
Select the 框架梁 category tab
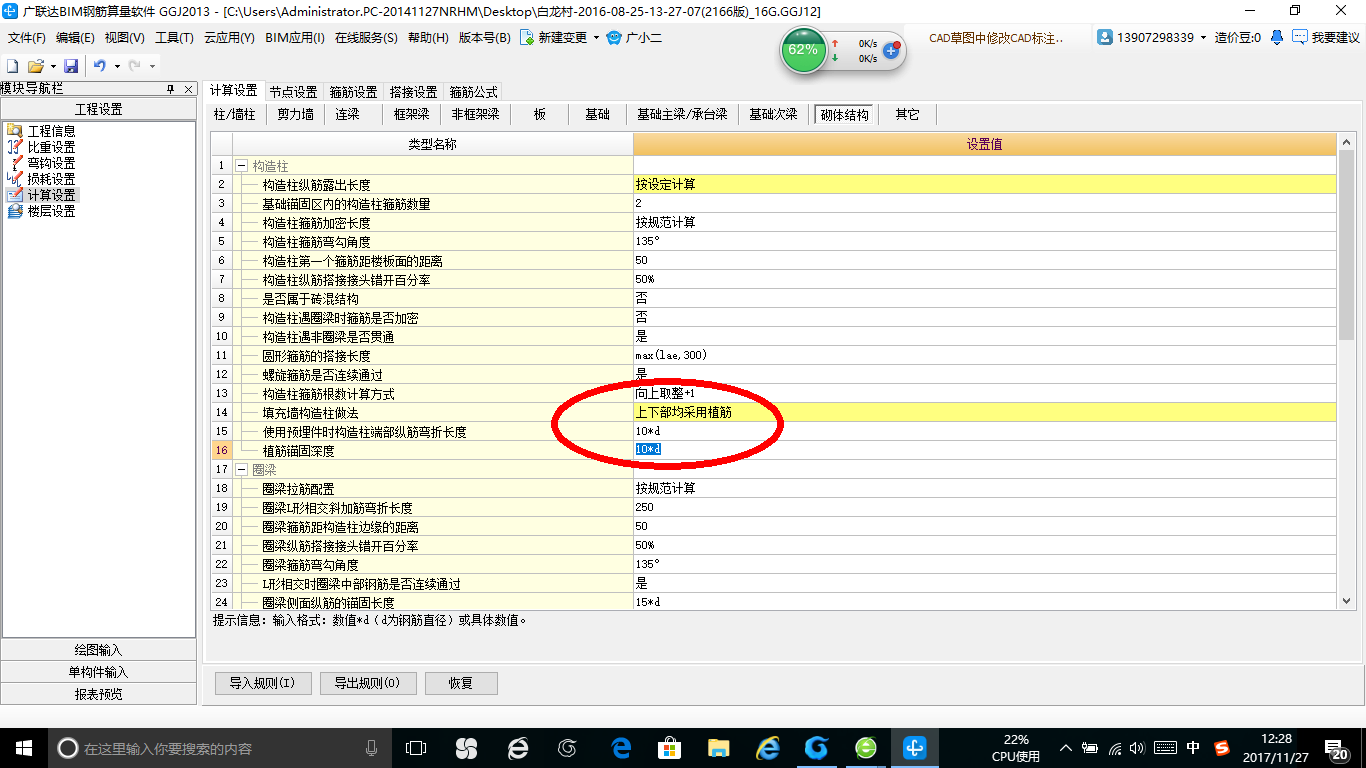pyautogui.click(x=411, y=114)
